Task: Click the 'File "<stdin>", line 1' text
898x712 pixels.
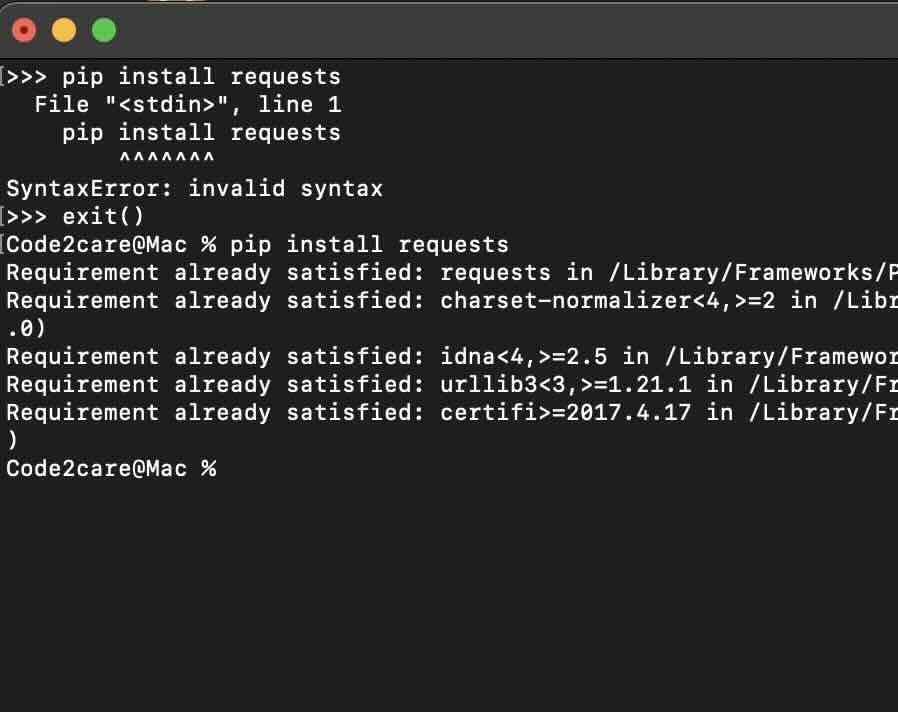Action: tap(188, 105)
